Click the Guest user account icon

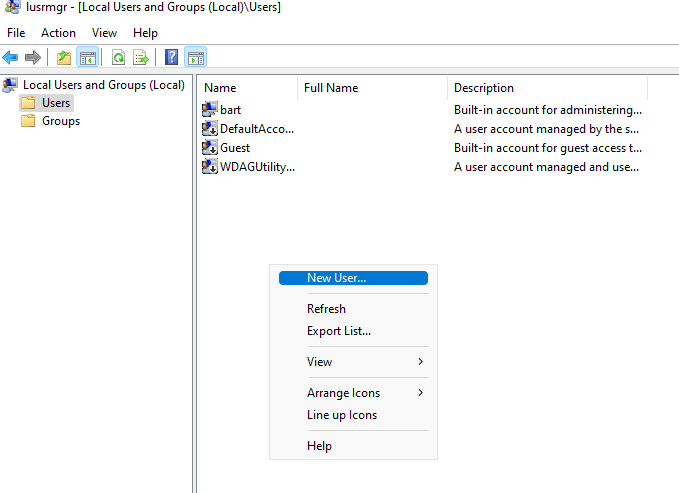[x=210, y=148]
